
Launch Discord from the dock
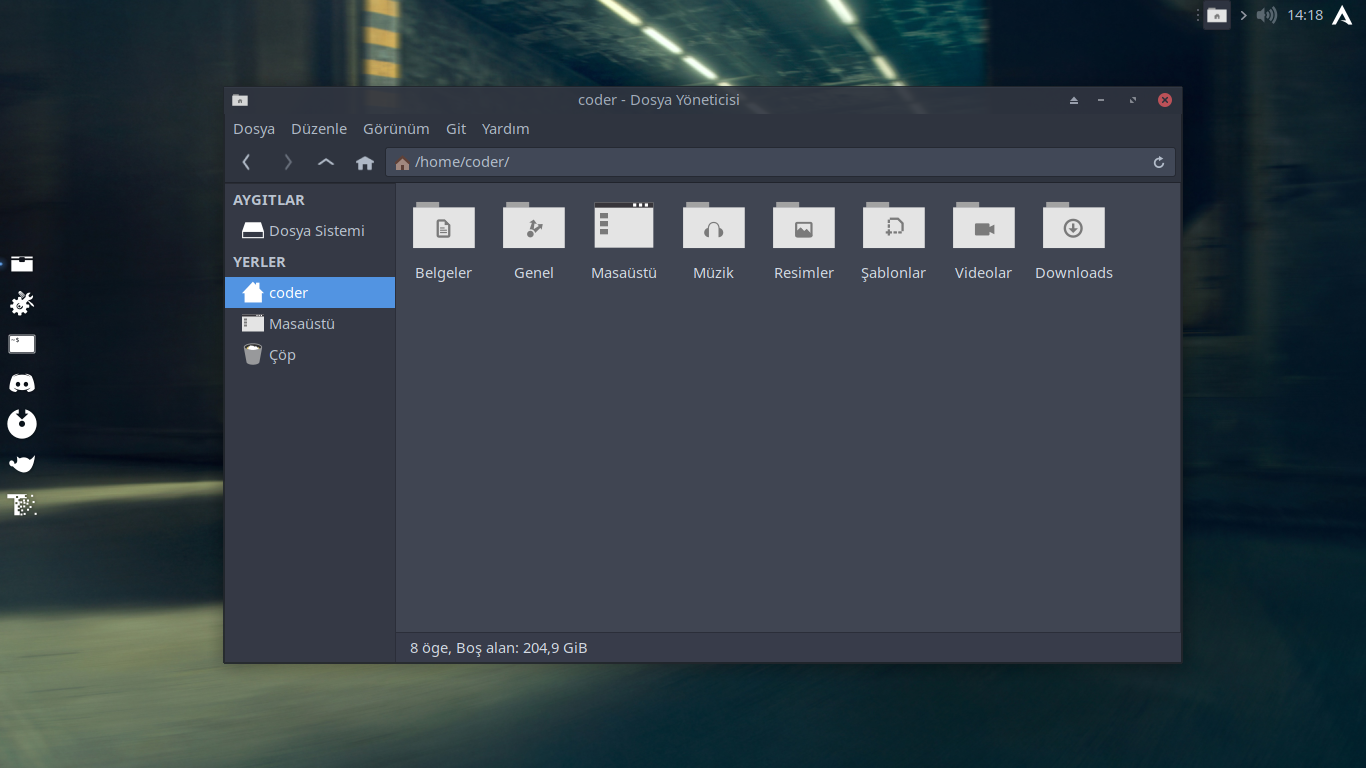pyautogui.click(x=22, y=383)
